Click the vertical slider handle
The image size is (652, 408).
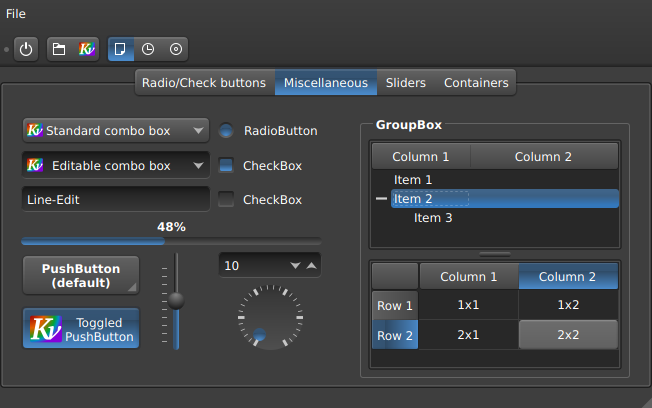176,299
